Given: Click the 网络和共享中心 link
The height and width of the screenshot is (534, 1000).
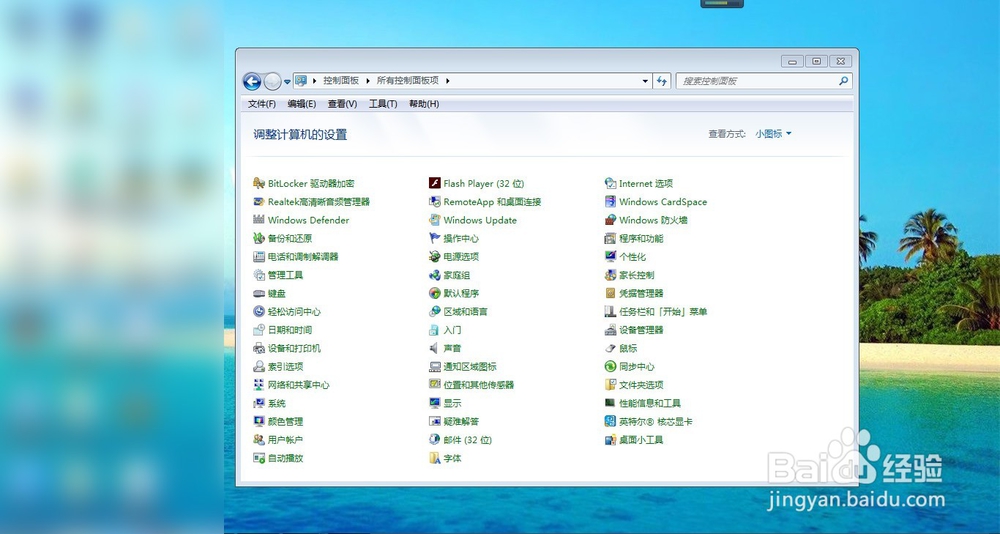Looking at the screenshot, I should [x=298, y=385].
